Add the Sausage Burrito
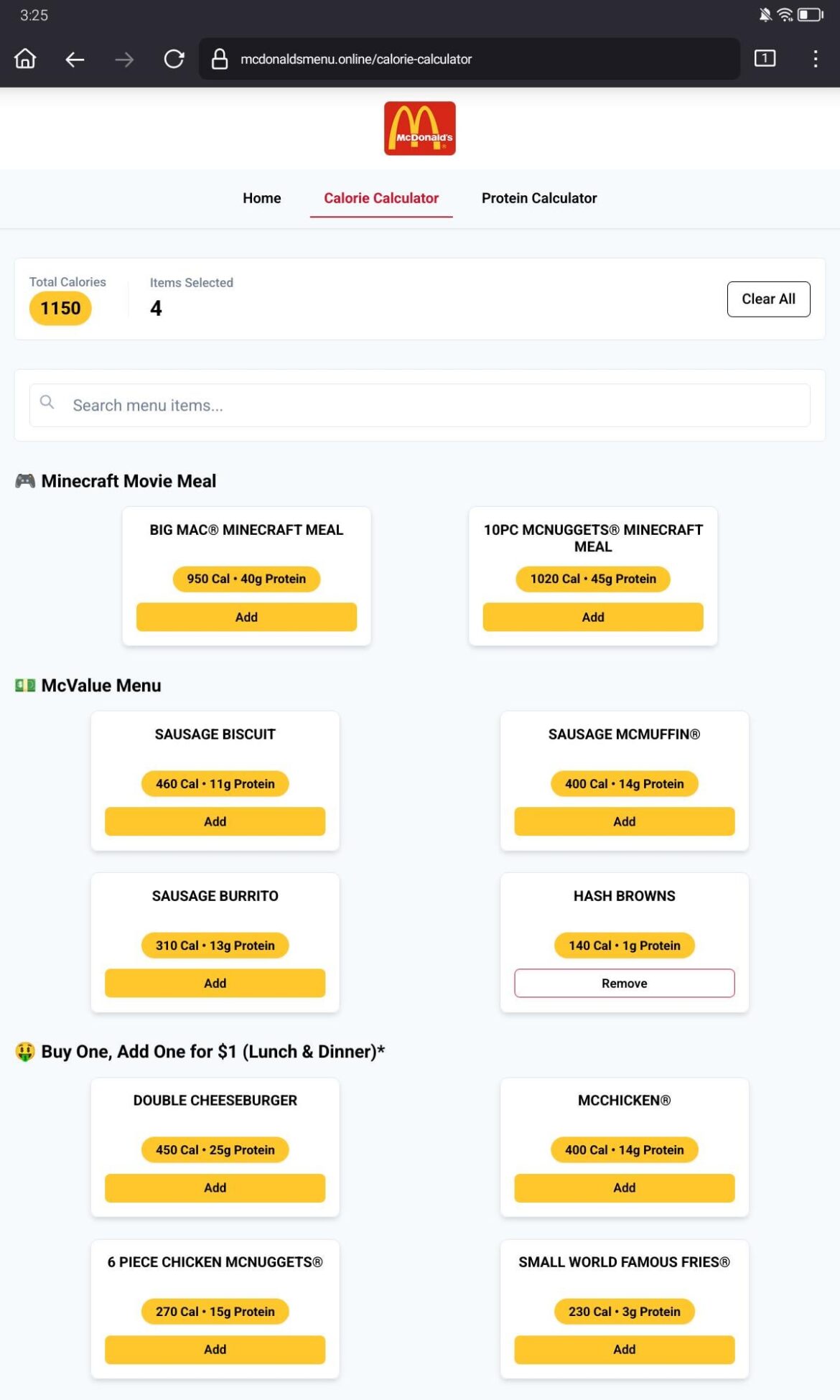Screen dimensions: 840x1400 215,983
